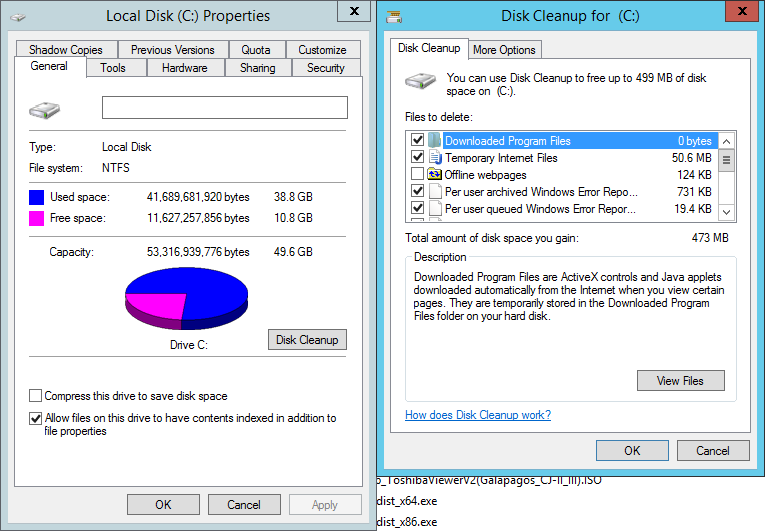Click the magenta Free space color swatch
The width and height of the screenshot is (765, 531).
click(x=37, y=218)
